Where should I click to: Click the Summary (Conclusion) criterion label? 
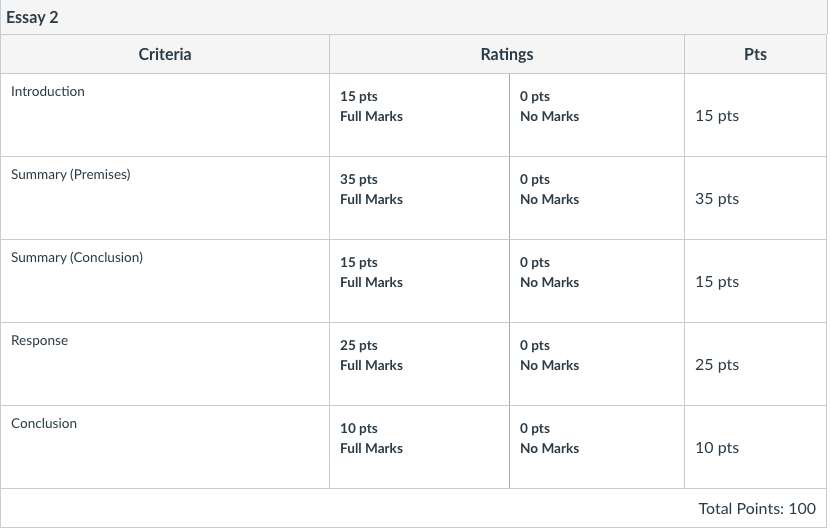(77, 257)
